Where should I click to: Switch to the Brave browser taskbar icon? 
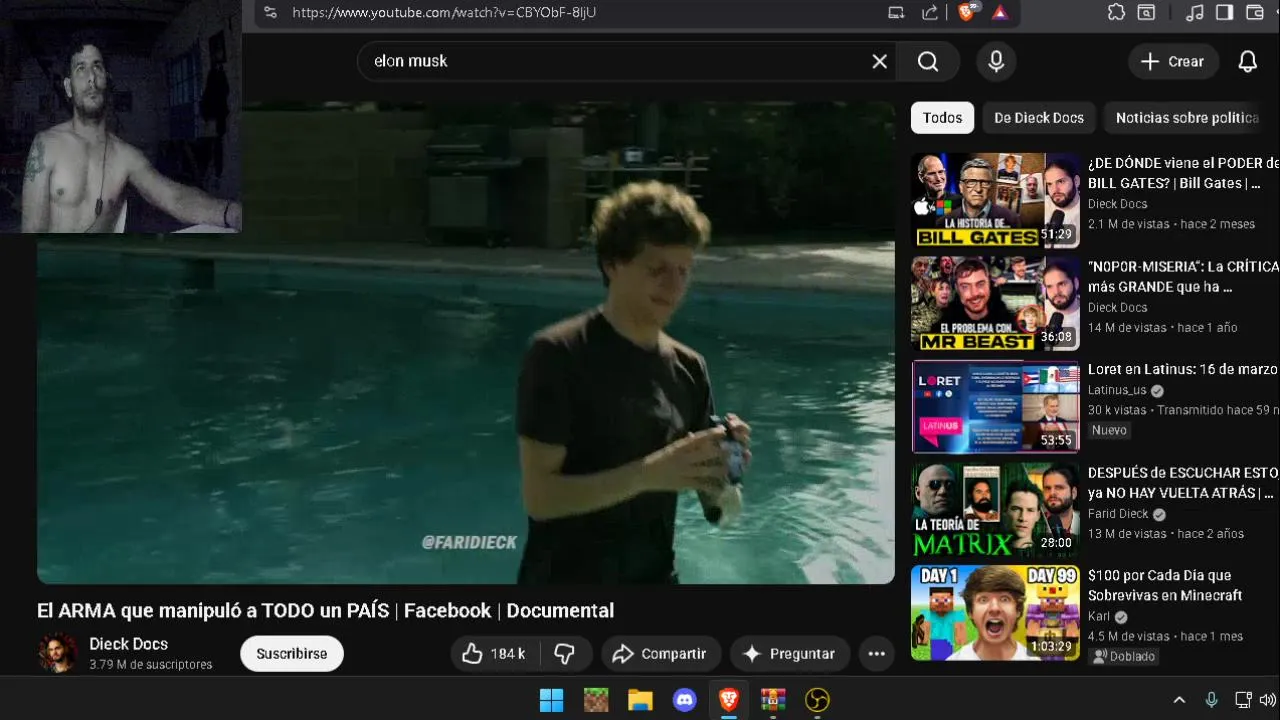[x=729, y=700]
